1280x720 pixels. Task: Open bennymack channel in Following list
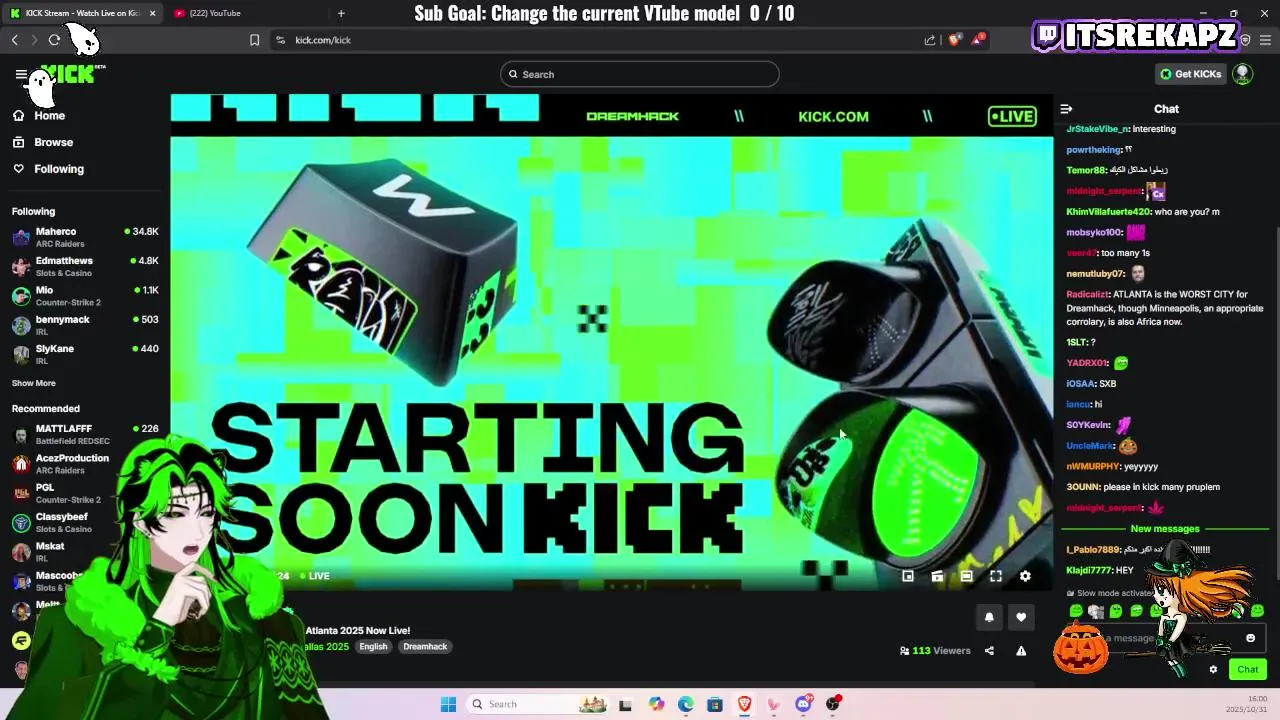pos(85,325)
